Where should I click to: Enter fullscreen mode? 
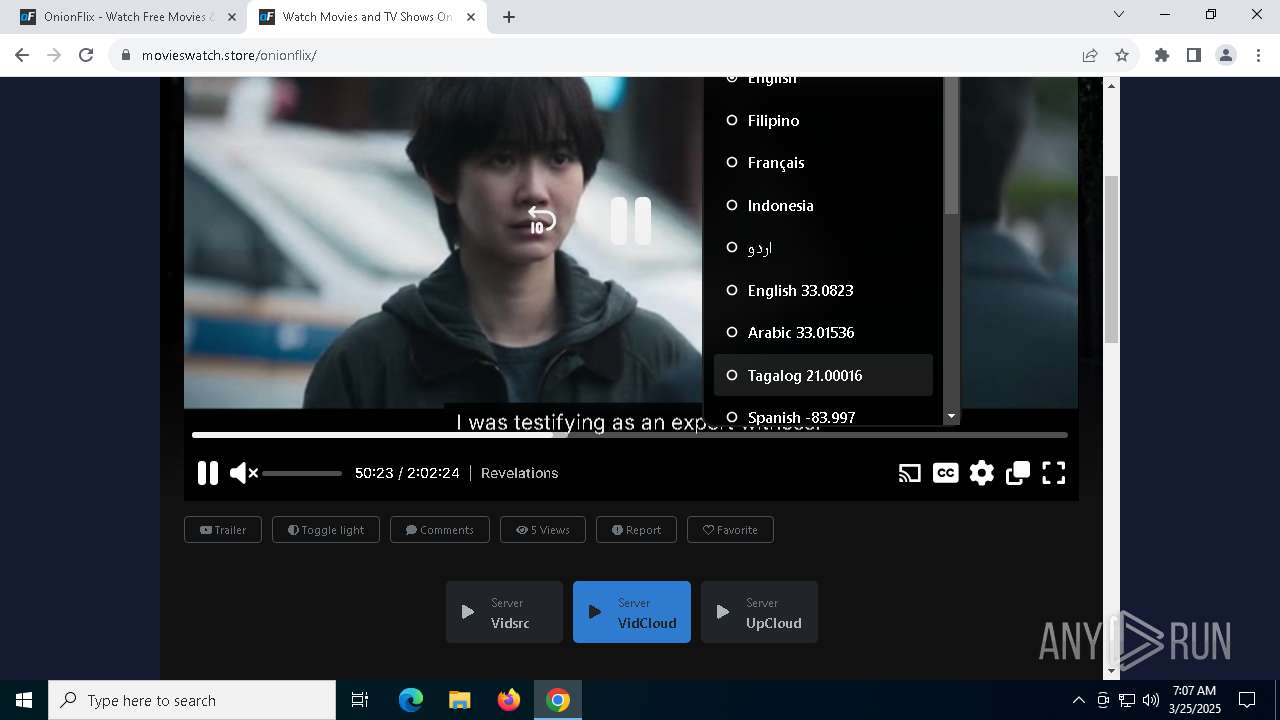click(x=1054, y=473)
